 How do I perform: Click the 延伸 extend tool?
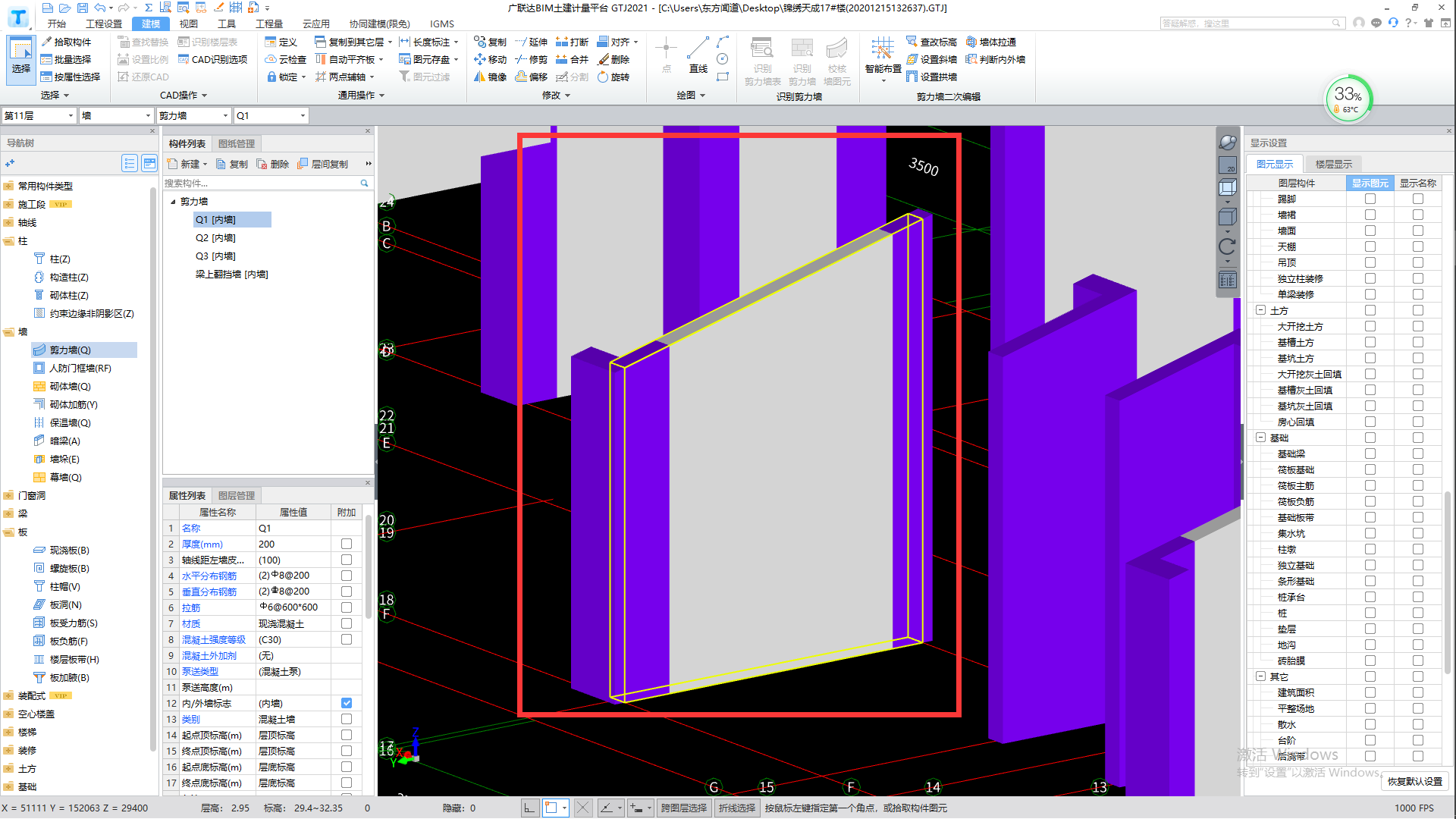[532, 42]
